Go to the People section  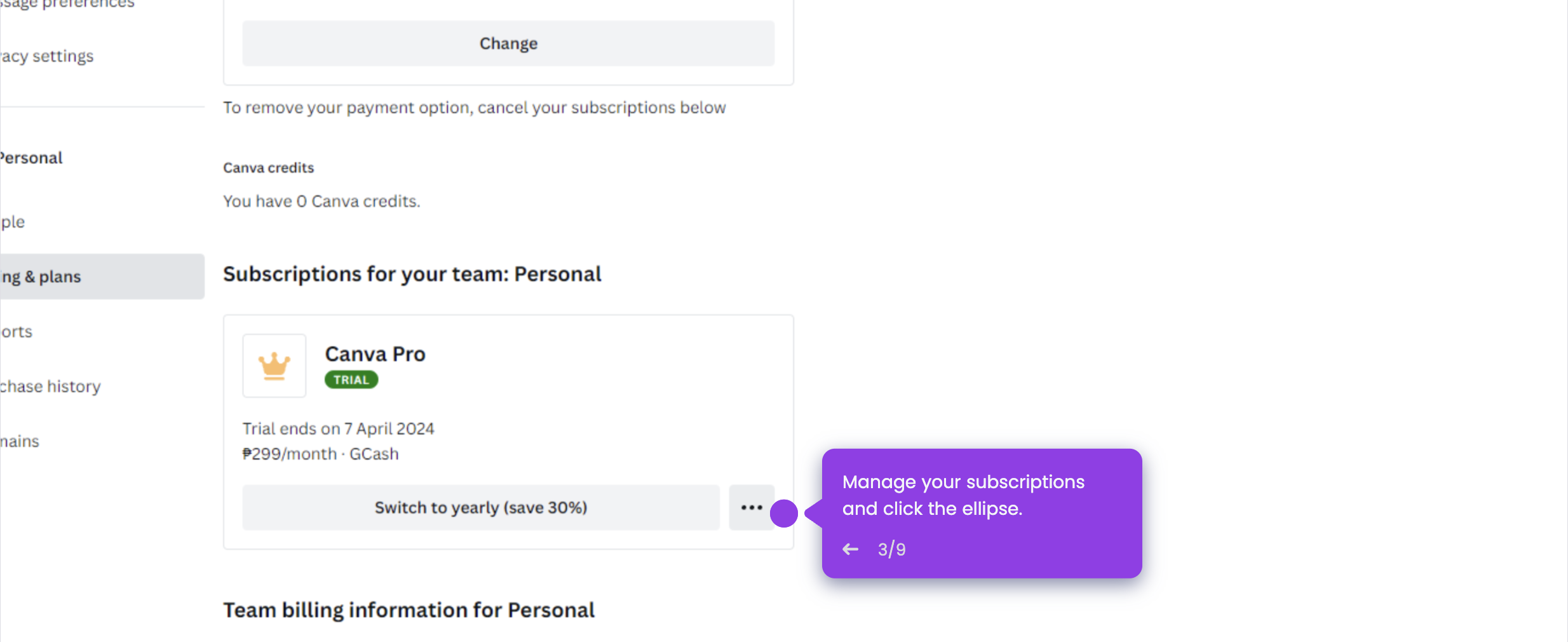click(11, 221)
